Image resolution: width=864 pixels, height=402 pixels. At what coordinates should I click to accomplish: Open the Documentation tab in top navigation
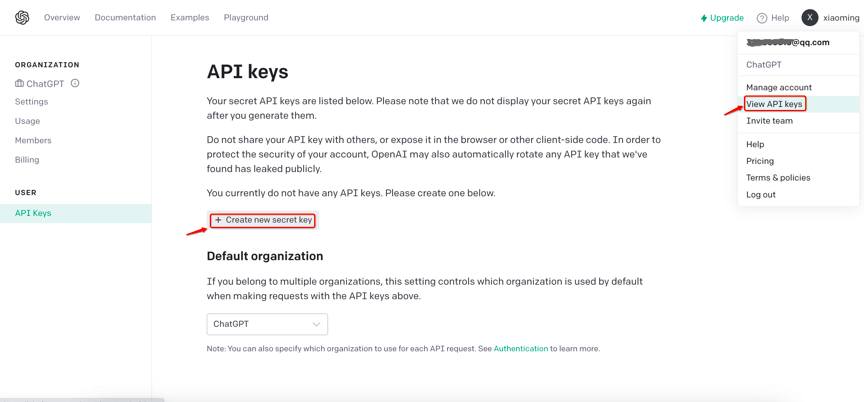coord(125,18)
